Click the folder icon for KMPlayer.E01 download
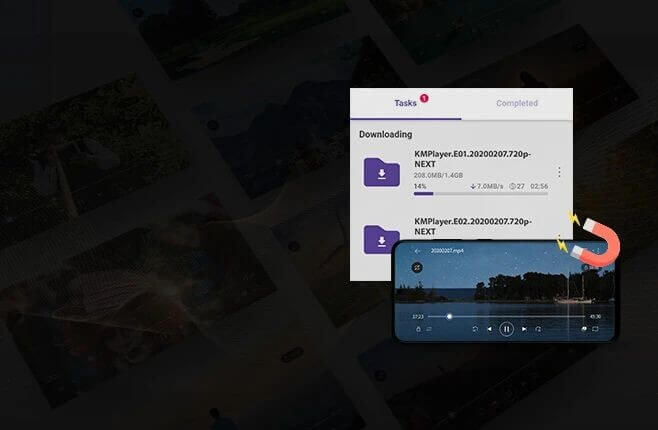Screen dimensions: 658x430 (381, 172)
